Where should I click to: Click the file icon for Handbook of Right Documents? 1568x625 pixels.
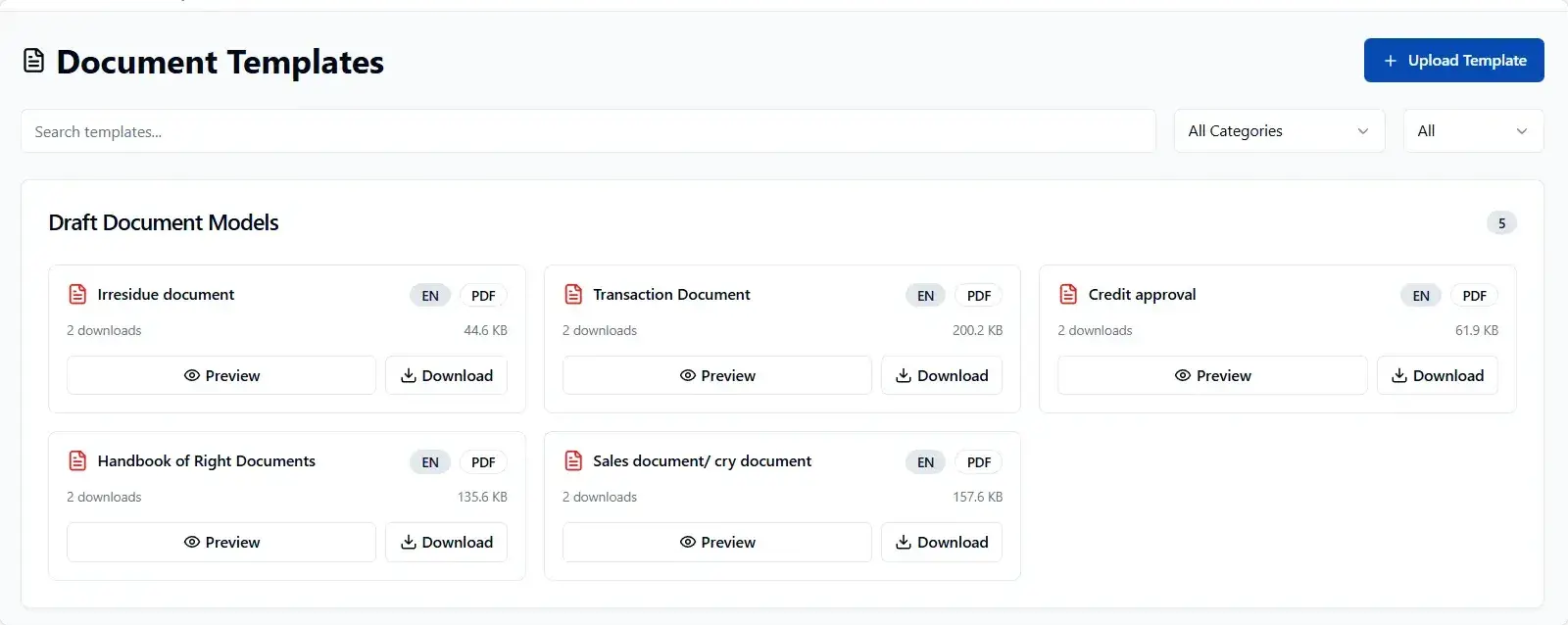pyautogui.click(x=77, y=461)
